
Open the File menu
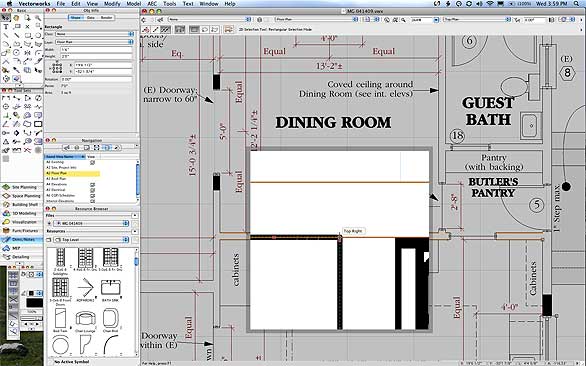(61, 4)
